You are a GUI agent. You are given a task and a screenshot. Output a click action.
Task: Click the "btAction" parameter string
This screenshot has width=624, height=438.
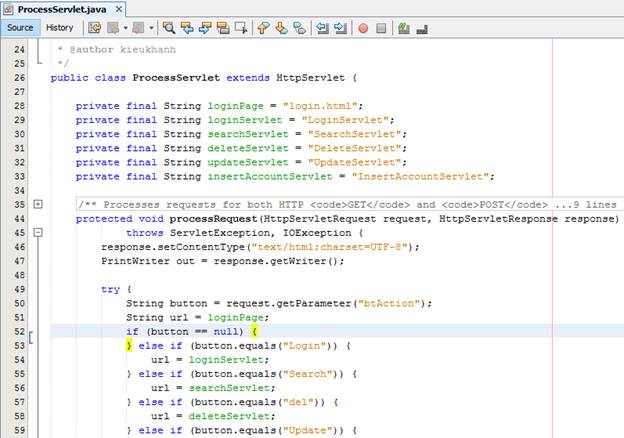coord(389,304)
